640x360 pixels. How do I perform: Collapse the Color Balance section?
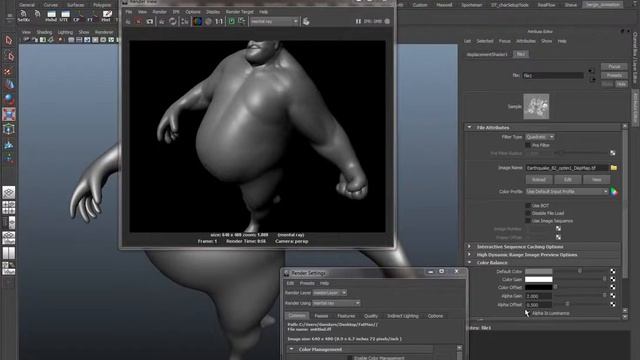tap(469, 262)
